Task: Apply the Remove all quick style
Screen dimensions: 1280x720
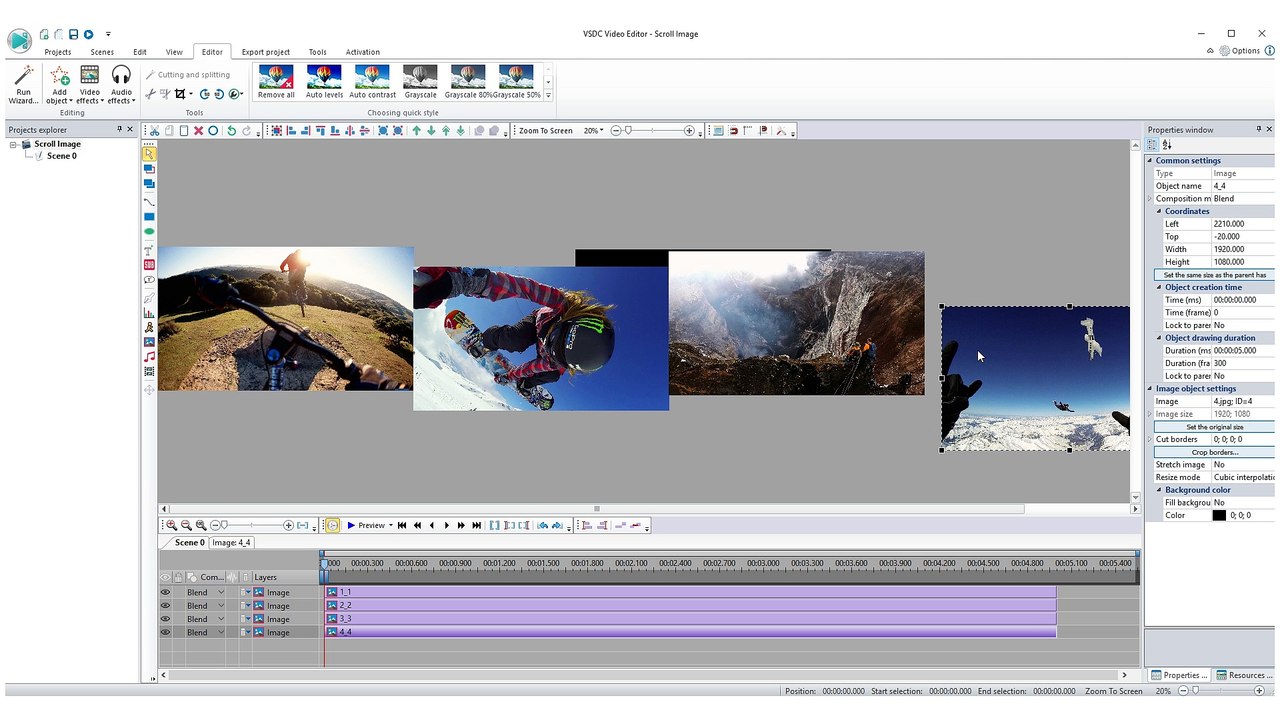Action: (276, 82)
